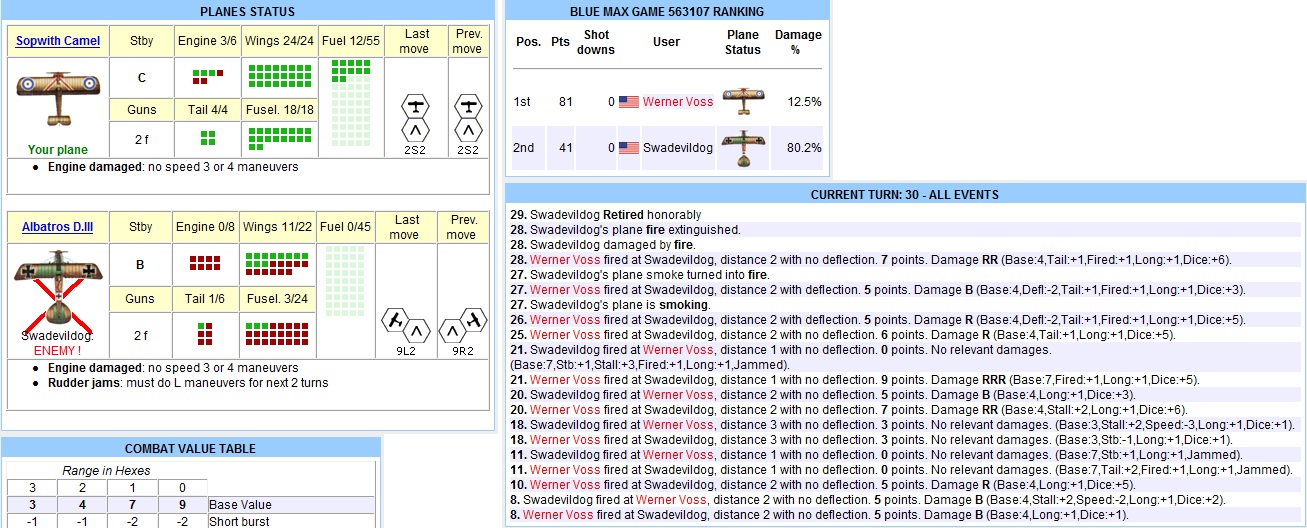Click Swadevildog plane status icon in ranking
Screen dimensions: 1307x528
(x=743, y=148)
